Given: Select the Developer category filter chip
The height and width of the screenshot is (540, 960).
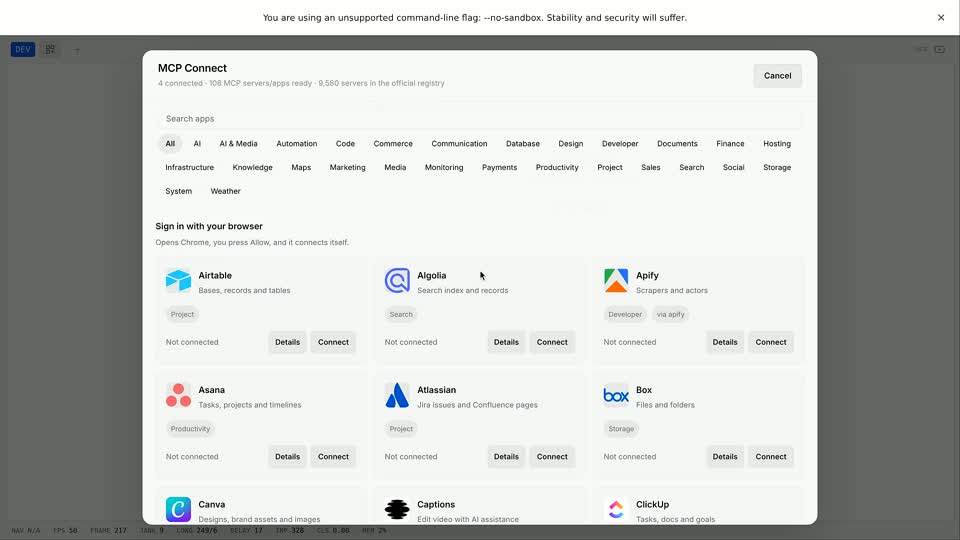Looking at the screenshot, I should [x=620, y=144].
